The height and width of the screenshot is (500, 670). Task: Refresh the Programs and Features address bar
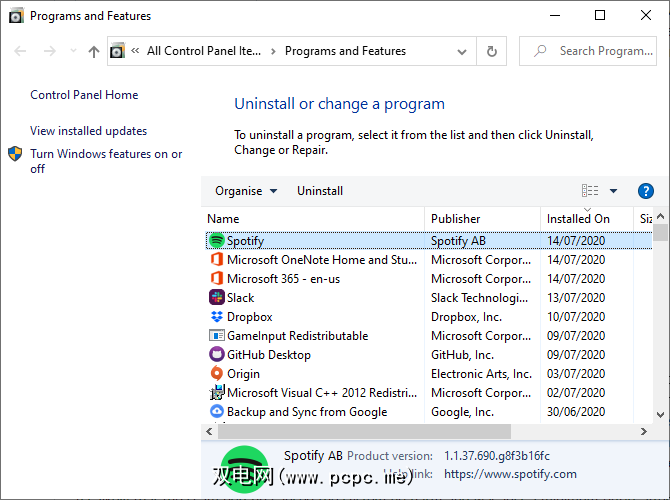(492, 51)
